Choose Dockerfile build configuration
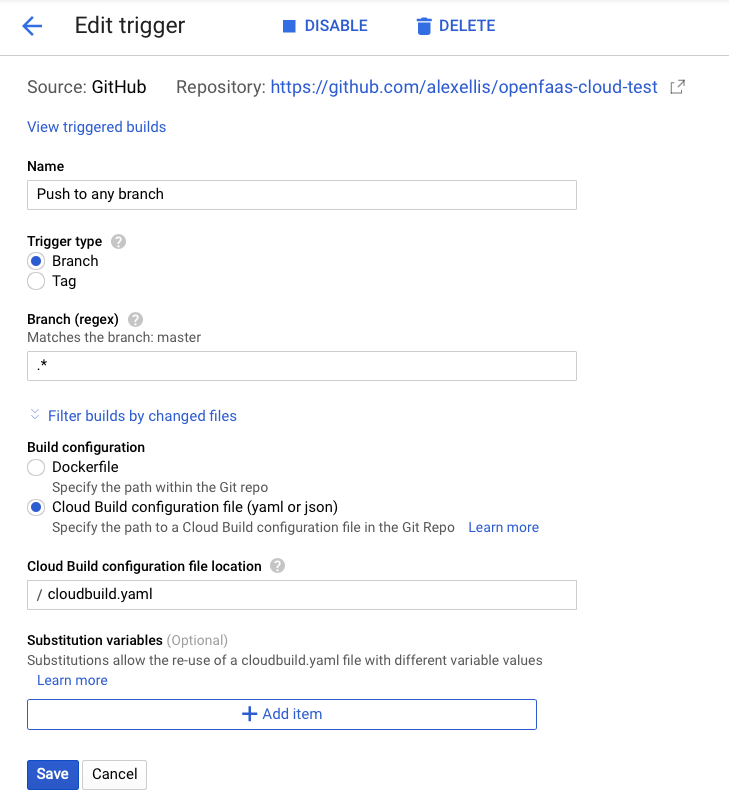The image size is (729, 811). point(36,468)
